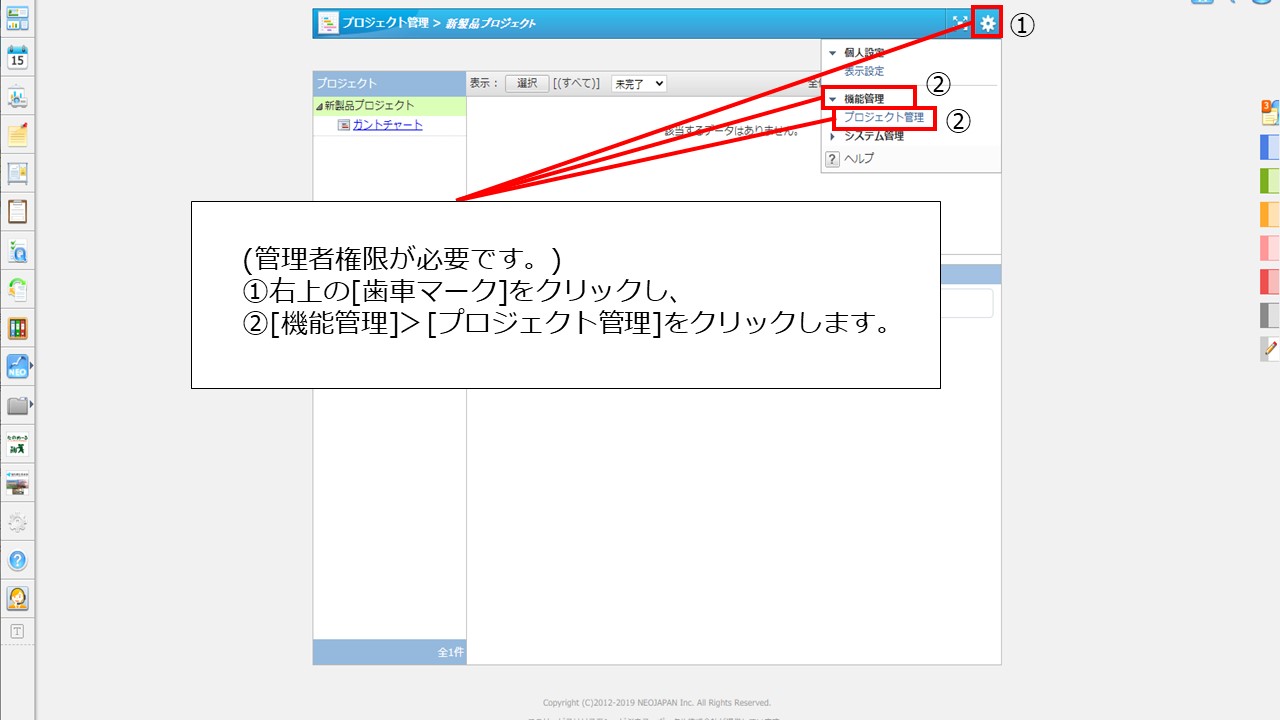Click the T text icon in sidebar
1280x720 pixels.
(17, 631)
